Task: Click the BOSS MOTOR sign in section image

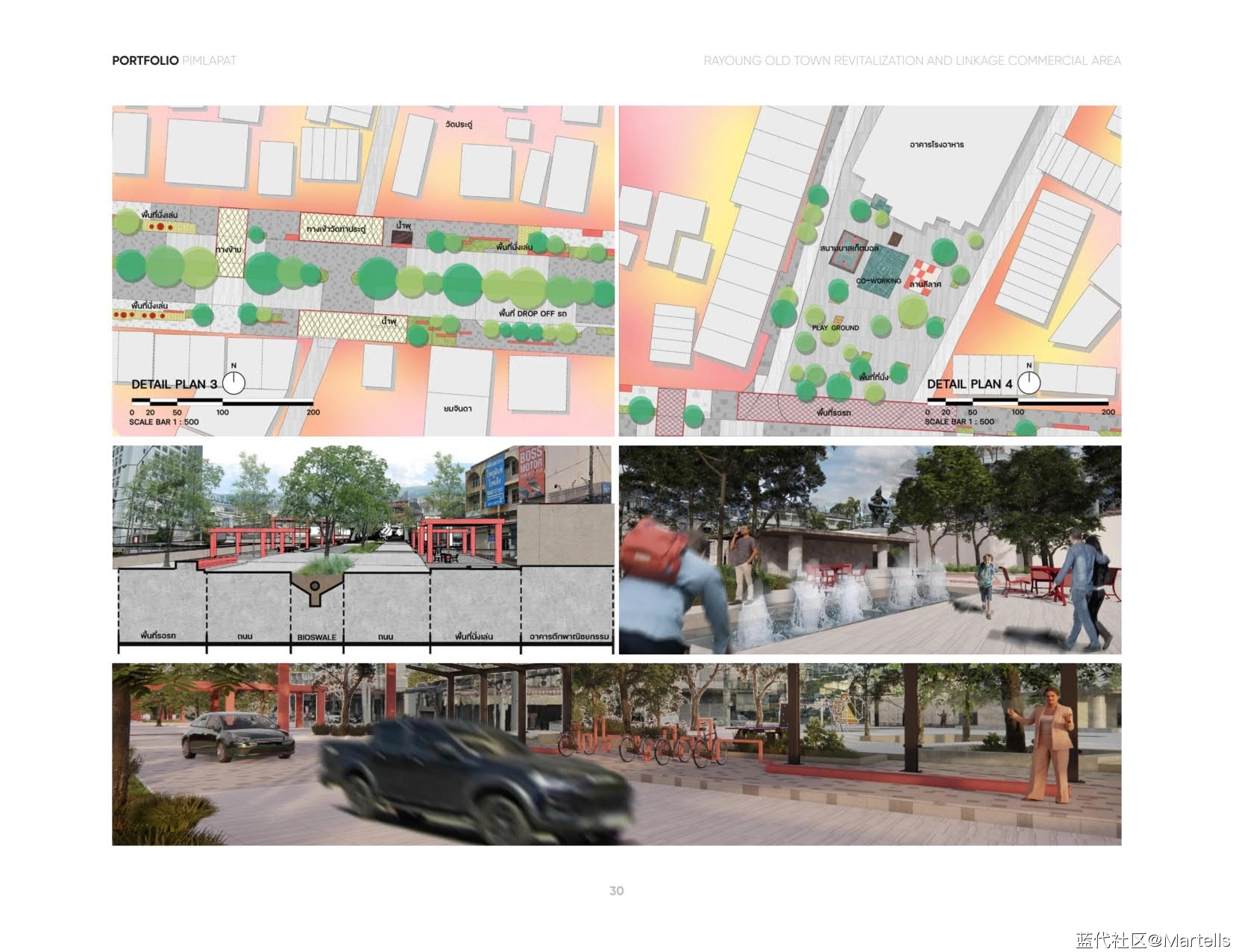Action: [530, 463]
